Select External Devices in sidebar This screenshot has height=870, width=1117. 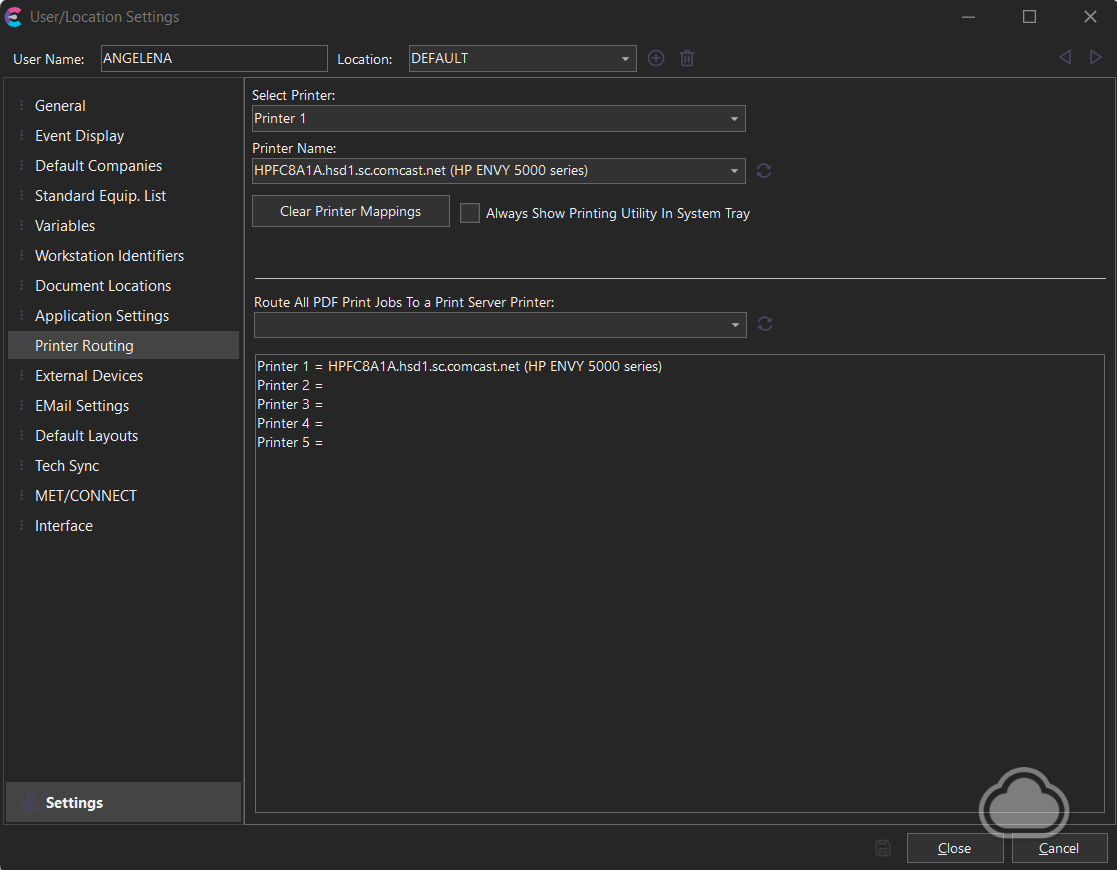point(89,376)
